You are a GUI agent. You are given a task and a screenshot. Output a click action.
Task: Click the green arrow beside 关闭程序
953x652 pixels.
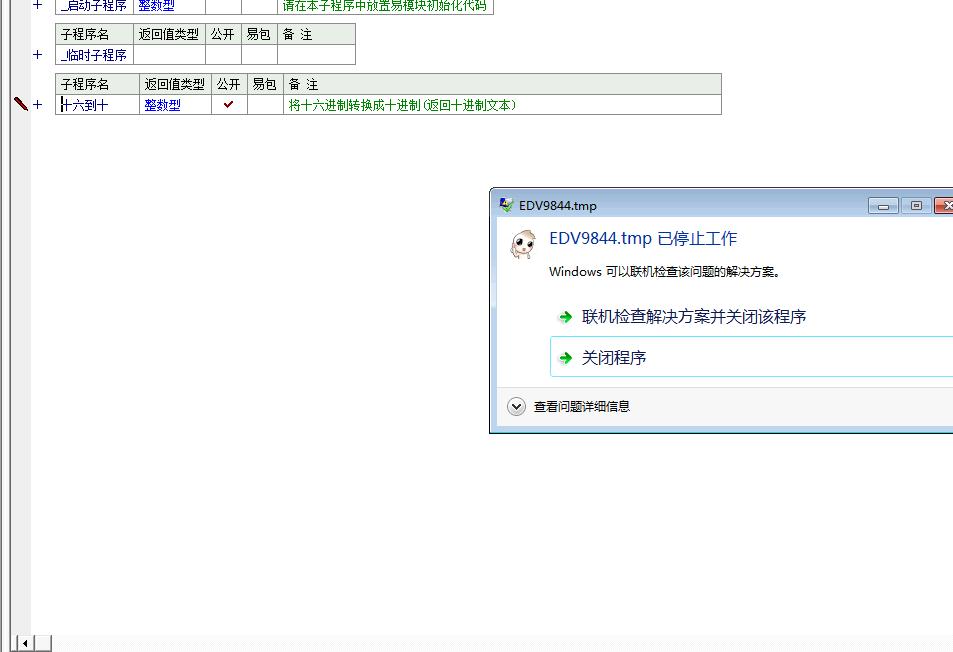coord(565,358)
